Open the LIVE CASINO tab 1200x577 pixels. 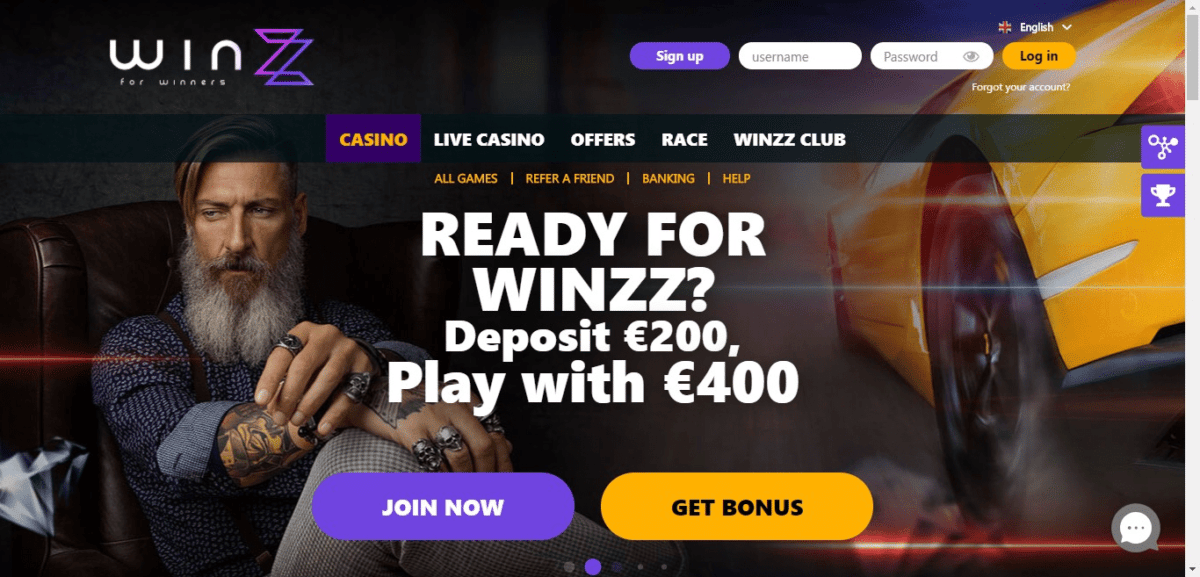(x=489, y=140)
